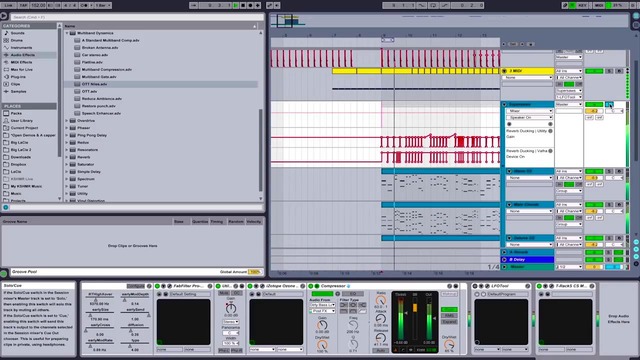The height and width of the screenshot is (360, 640).
Task: Open the Instruments category
Action: pos(21,48)
